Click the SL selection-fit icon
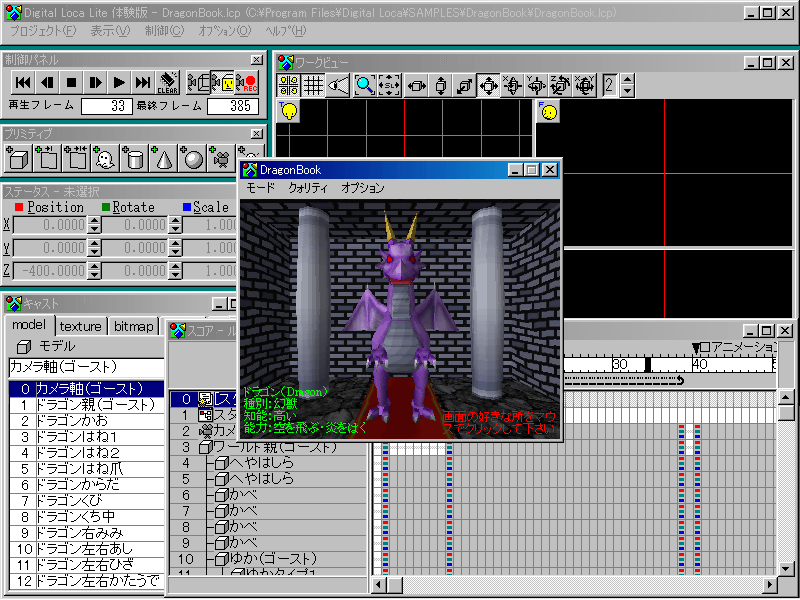 pos(389,85)
